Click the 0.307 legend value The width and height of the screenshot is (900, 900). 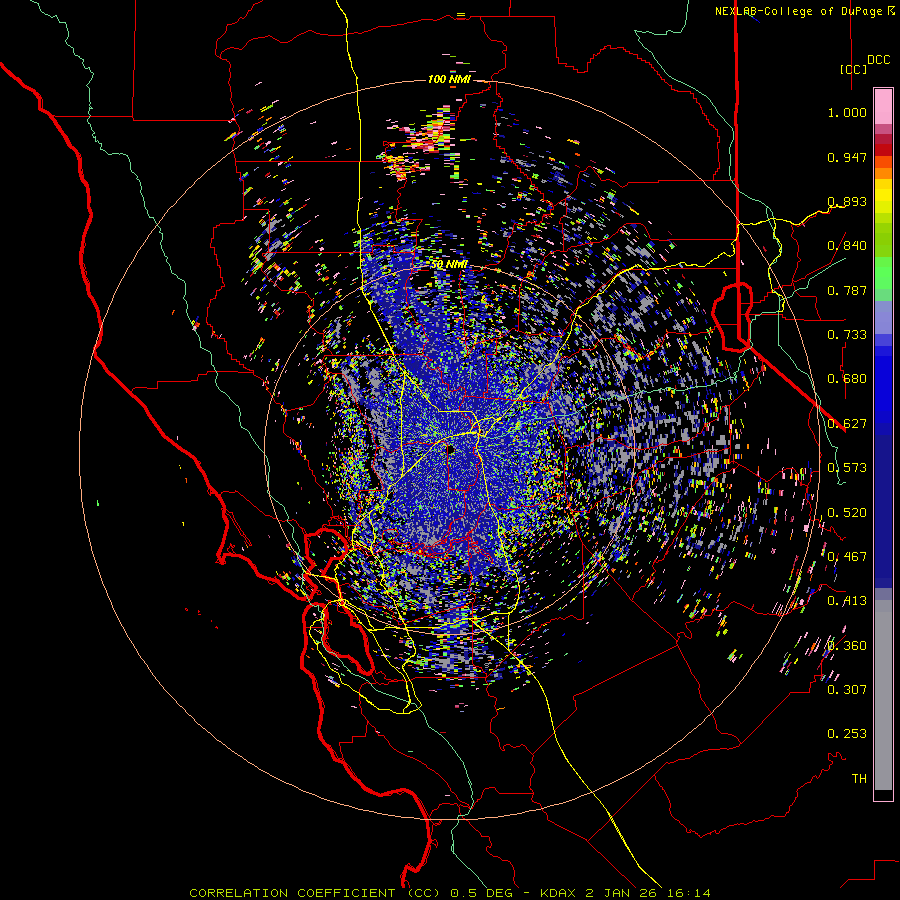click(x=847, y=690)
